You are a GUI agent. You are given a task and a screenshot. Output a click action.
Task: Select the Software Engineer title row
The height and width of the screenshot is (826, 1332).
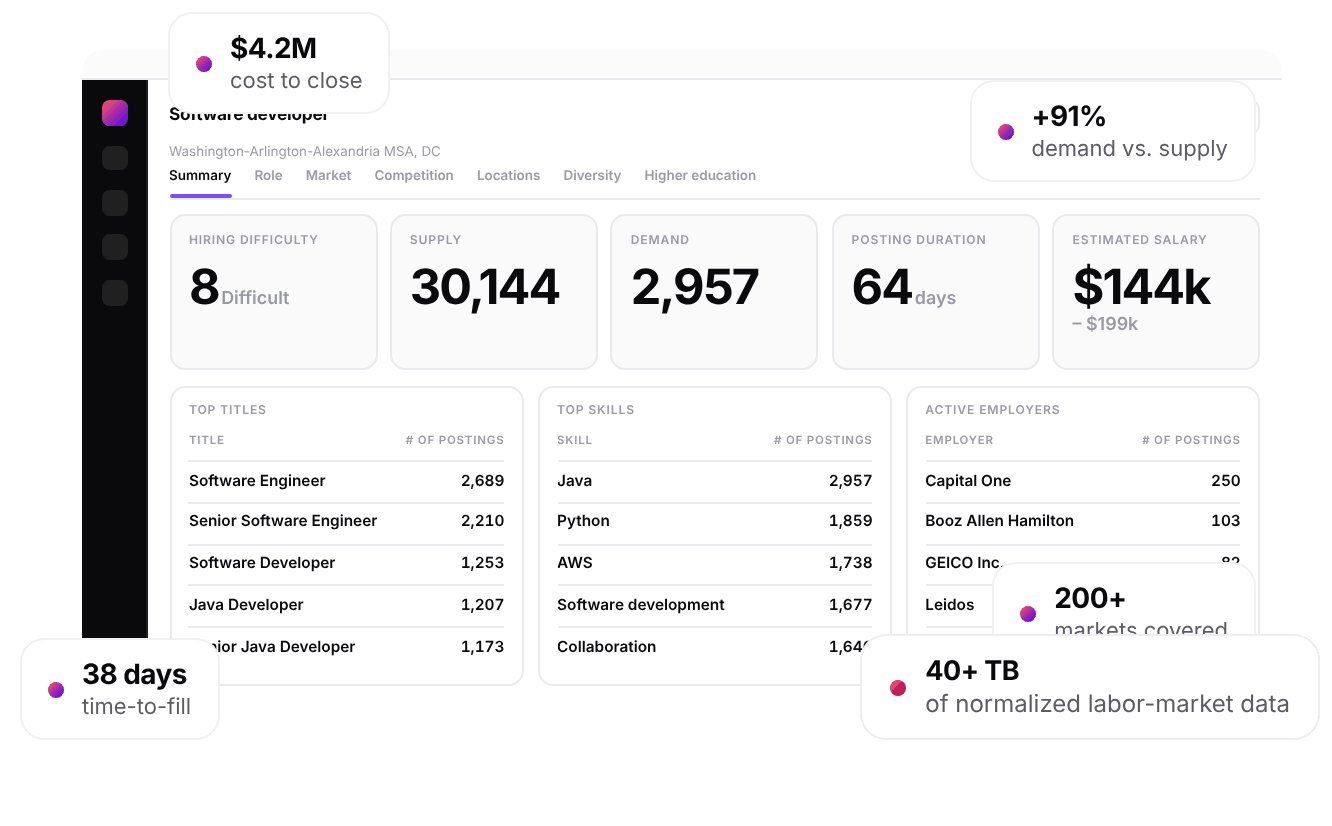click(x=346, y=481)
